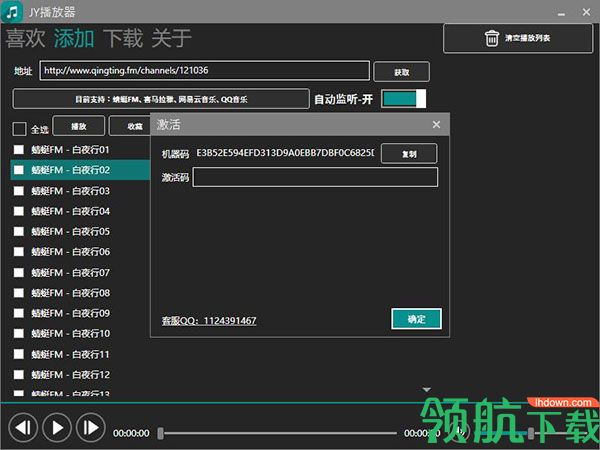
Task: Select the 蜻蜓FM - 白夜行08 entry
Action: 70,293
